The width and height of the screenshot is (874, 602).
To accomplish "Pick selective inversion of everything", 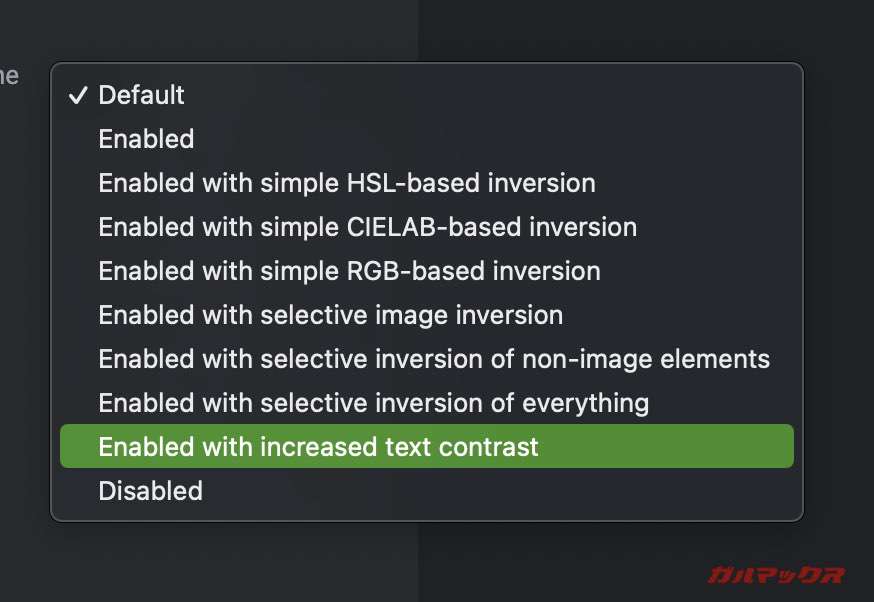I will [373, 403].
